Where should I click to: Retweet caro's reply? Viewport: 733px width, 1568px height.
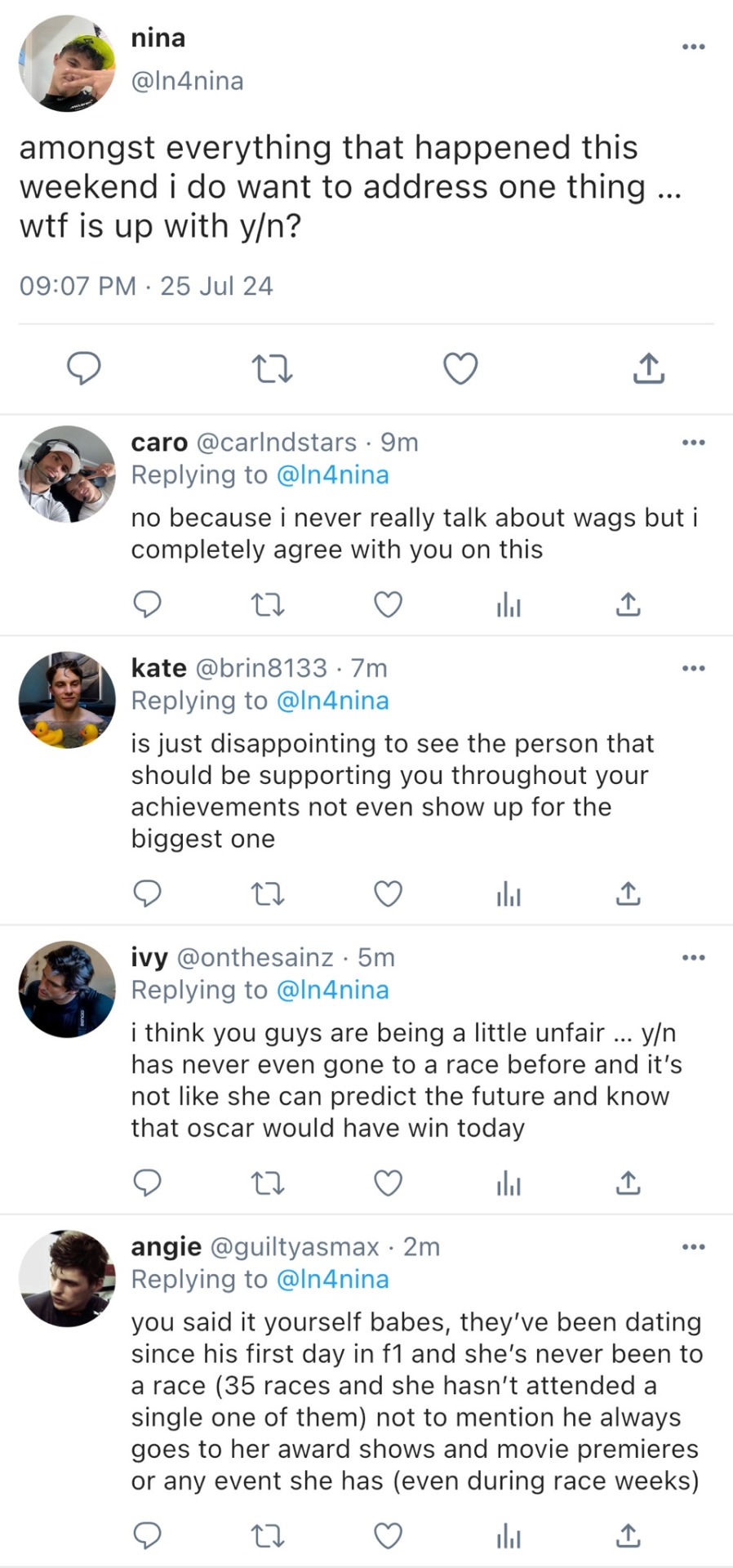(x=267, y=604)
